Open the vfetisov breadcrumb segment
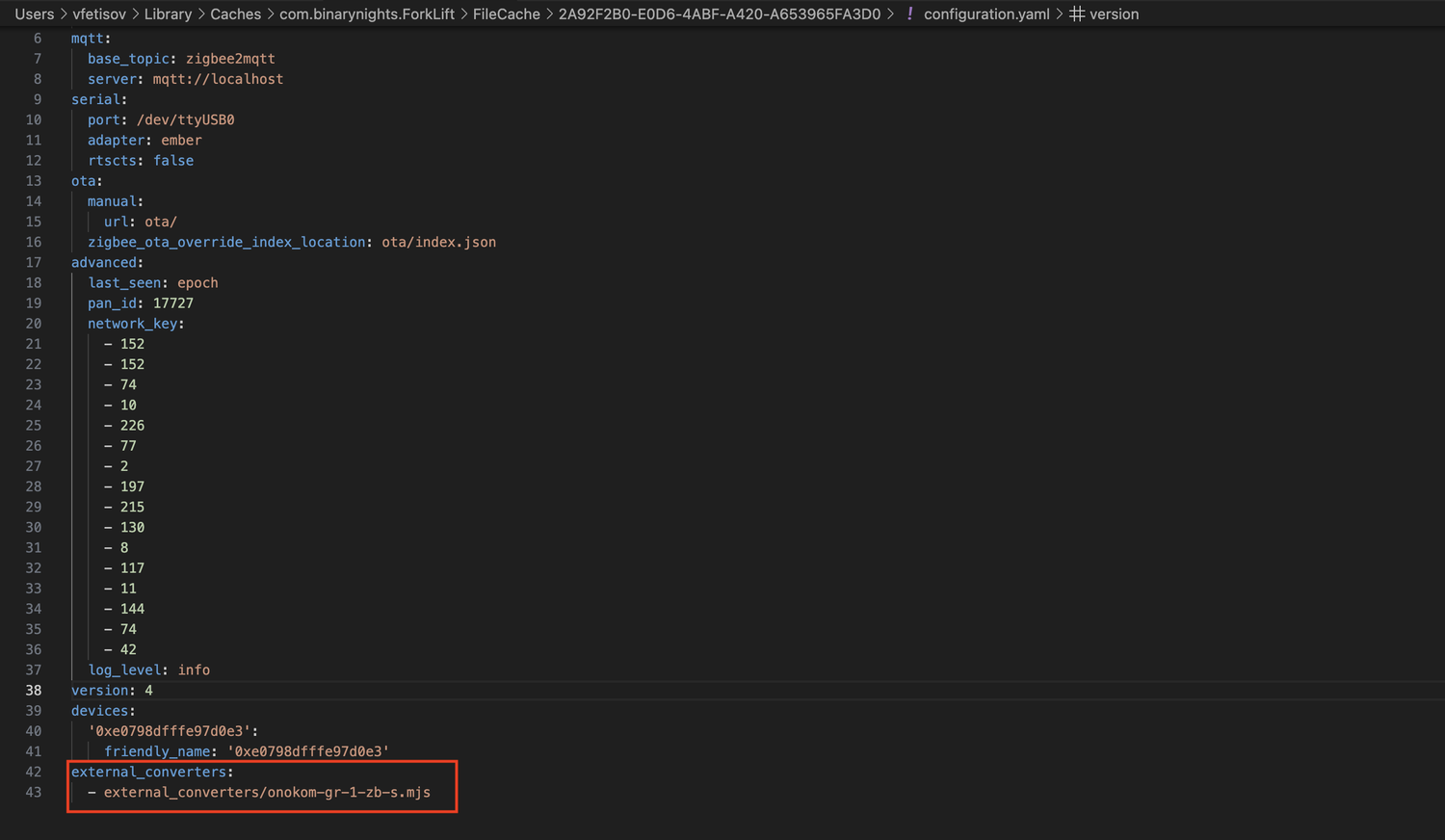Viewport: 1445px width, 840px height. point(99,13)
